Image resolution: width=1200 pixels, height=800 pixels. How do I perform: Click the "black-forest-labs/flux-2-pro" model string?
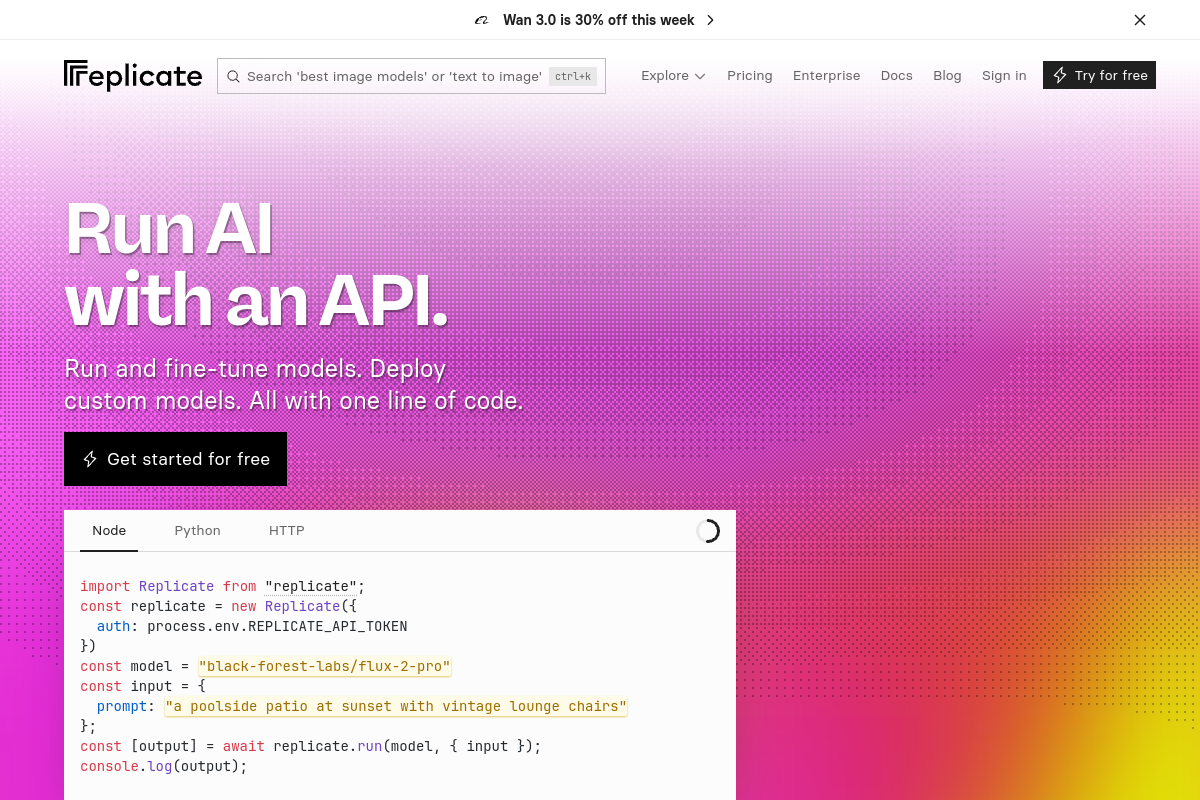325,666
